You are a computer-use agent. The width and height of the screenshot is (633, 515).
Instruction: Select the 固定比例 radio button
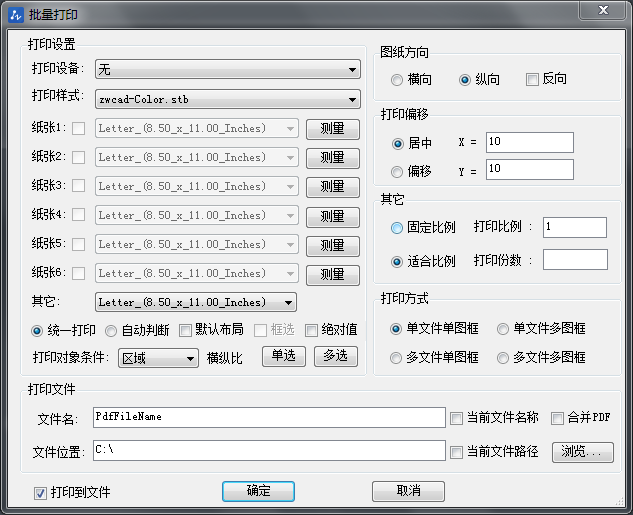pyautogui.click(x=398, y=228)
